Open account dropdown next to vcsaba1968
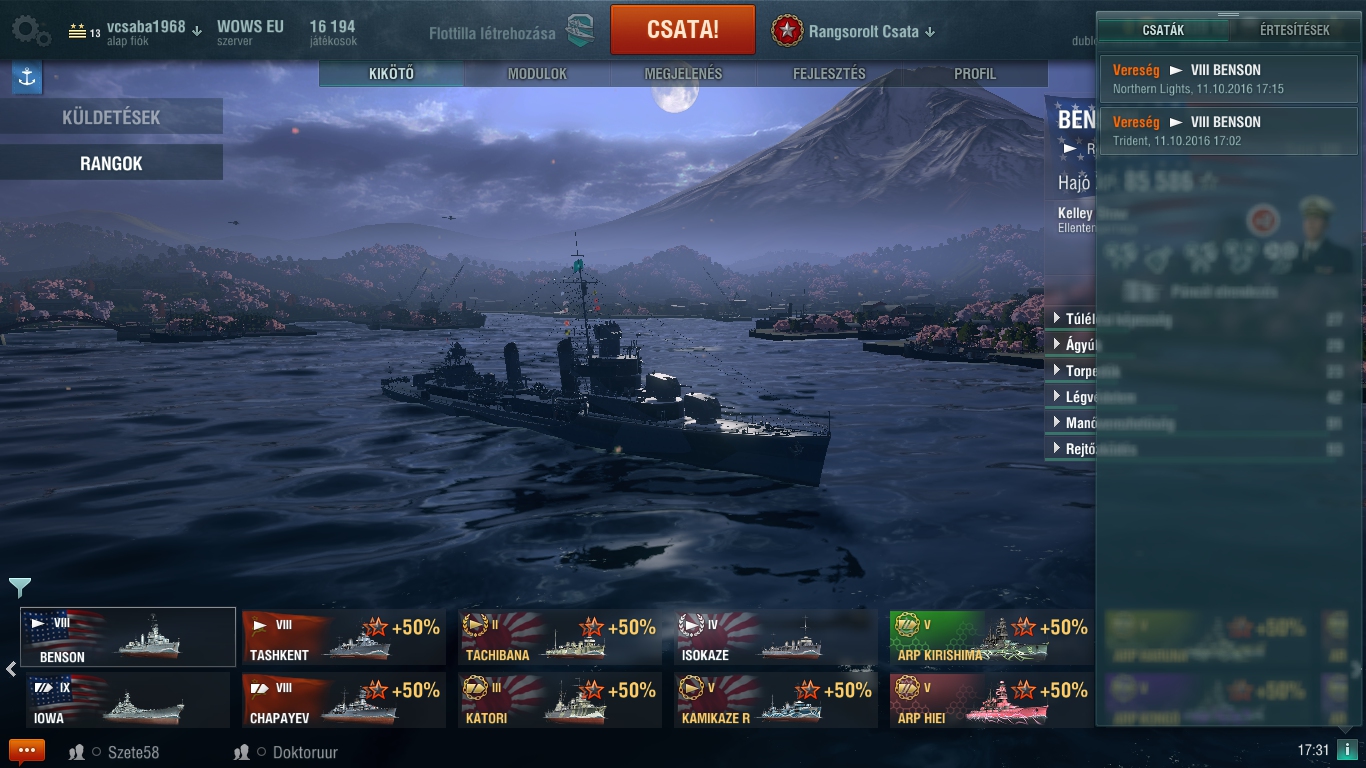The width and height of the screenshot is (1366, 768). click(197, 30)
